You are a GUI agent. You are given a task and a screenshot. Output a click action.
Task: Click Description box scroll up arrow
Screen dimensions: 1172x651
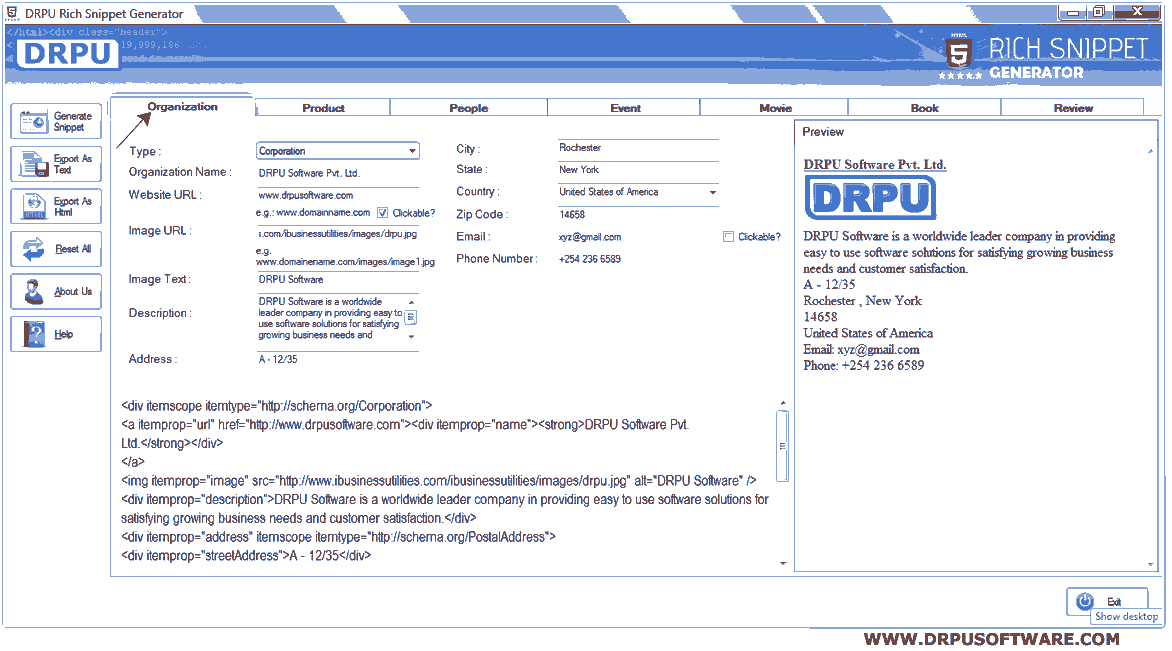[x=411, y=302]
